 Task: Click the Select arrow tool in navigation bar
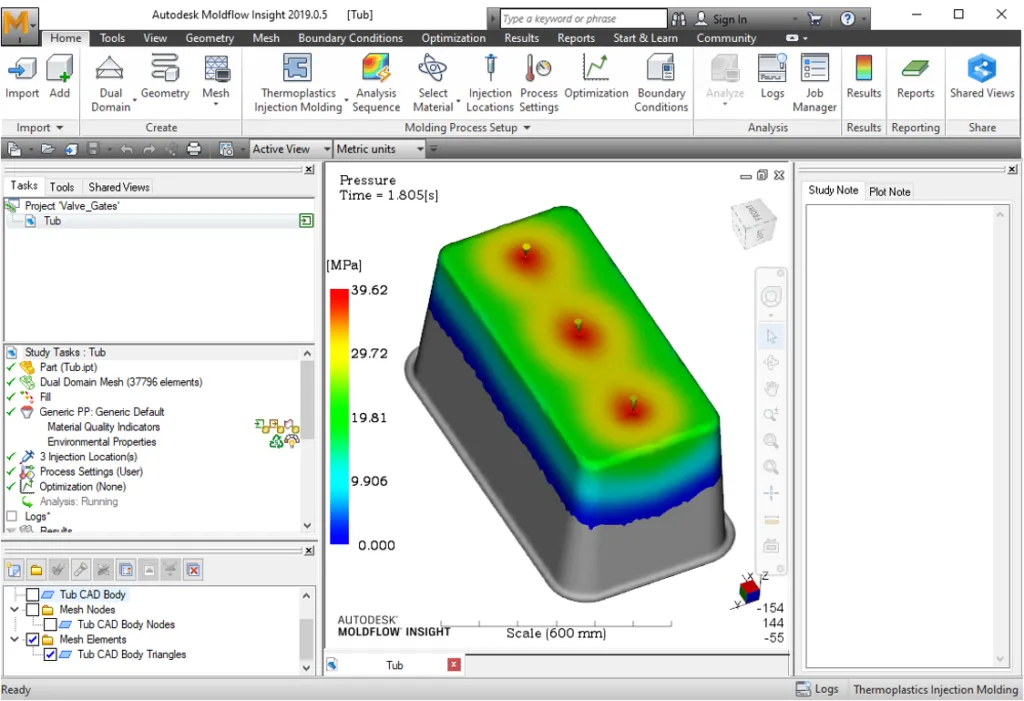771,336
